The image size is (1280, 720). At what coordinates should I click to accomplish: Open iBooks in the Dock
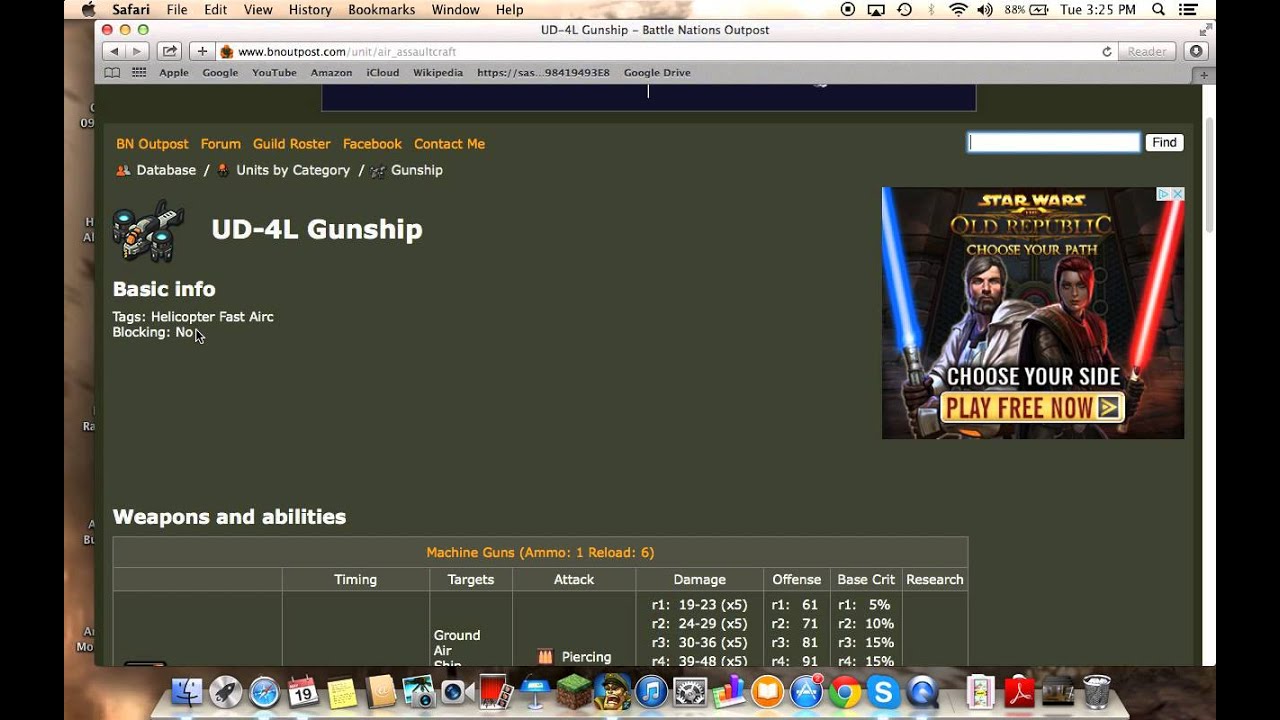point(767,692)
